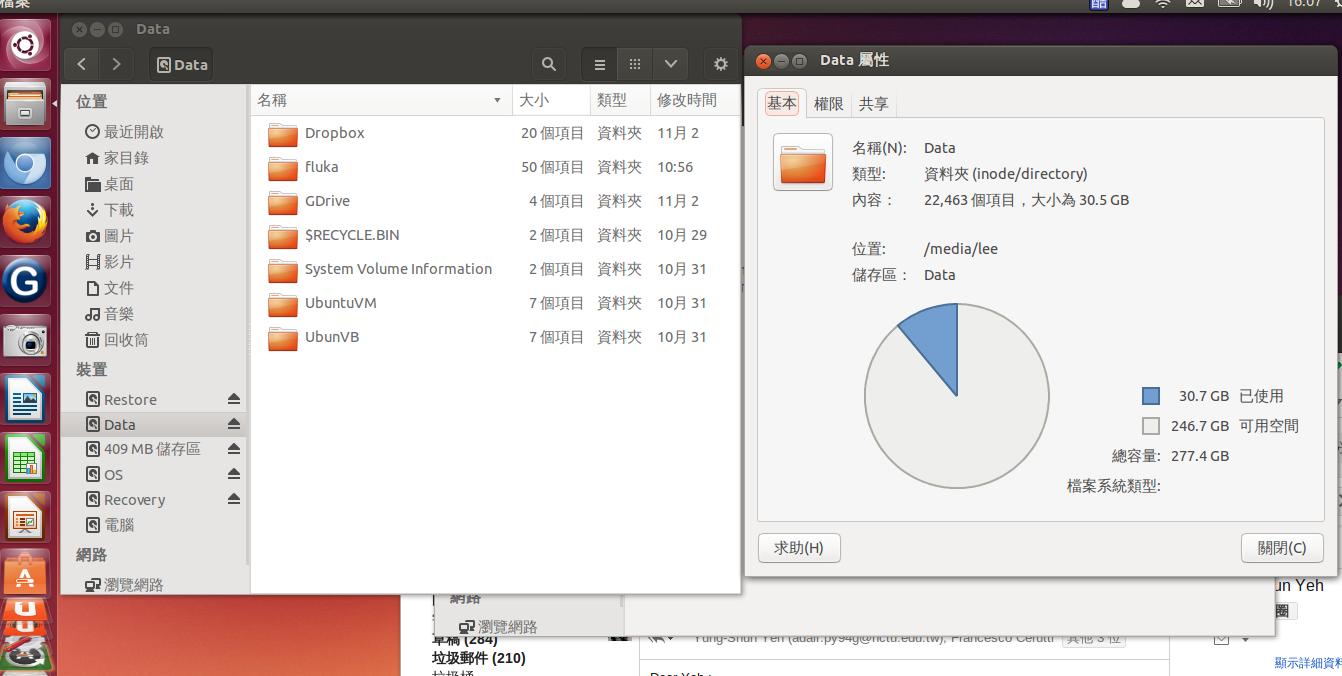The image size is (1342, 676).
Task: Click the 求助(H) help button
Action: point(799,548)
